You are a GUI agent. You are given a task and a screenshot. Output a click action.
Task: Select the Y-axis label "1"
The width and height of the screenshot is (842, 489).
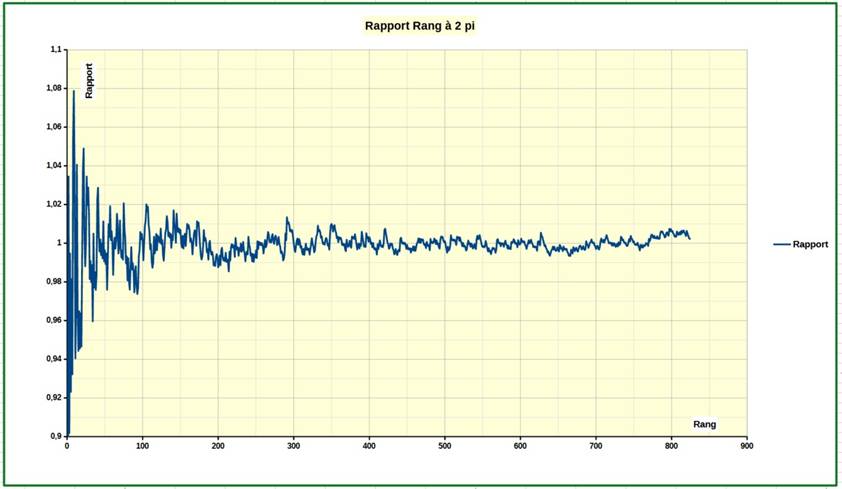pos(59,243)
